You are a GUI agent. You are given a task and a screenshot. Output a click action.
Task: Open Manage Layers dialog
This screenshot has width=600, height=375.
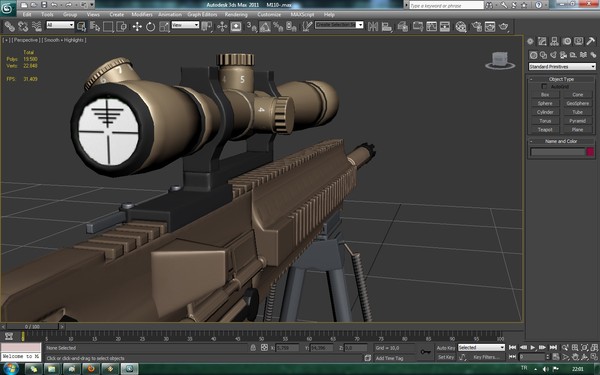[x=403, y=26]
